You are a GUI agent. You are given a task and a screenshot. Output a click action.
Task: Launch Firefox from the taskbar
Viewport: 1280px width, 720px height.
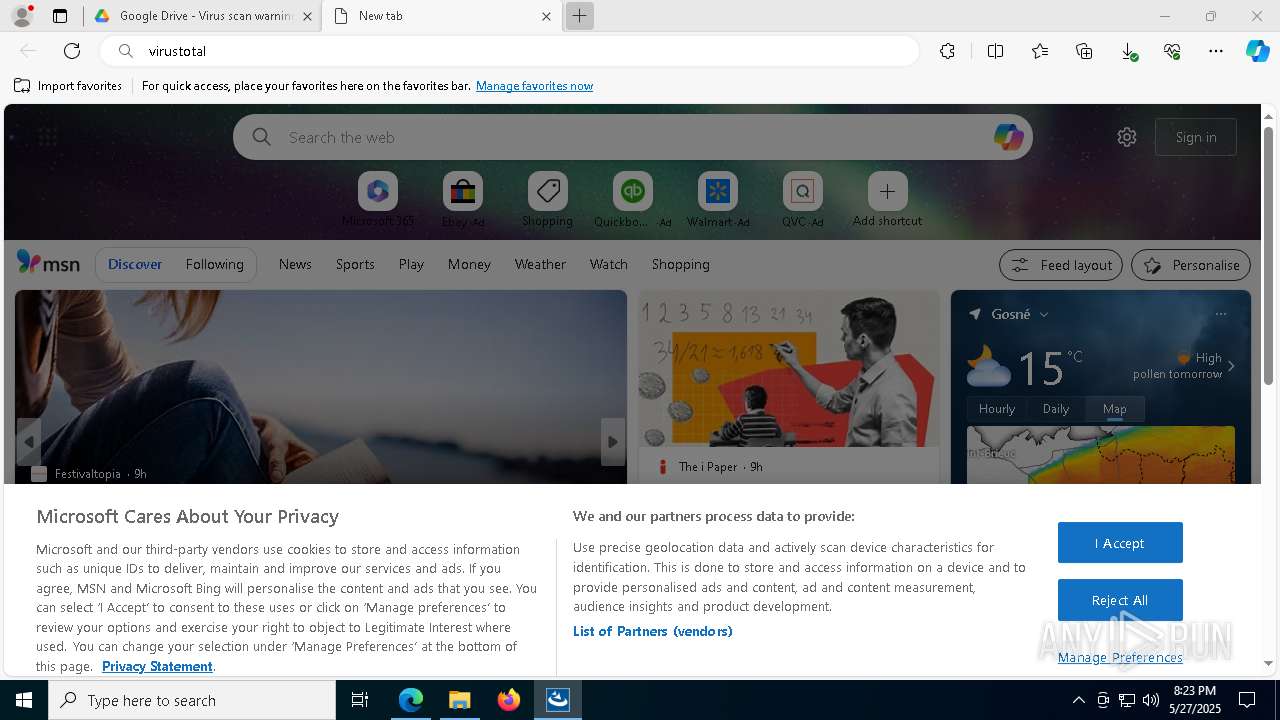click(509, 700)
